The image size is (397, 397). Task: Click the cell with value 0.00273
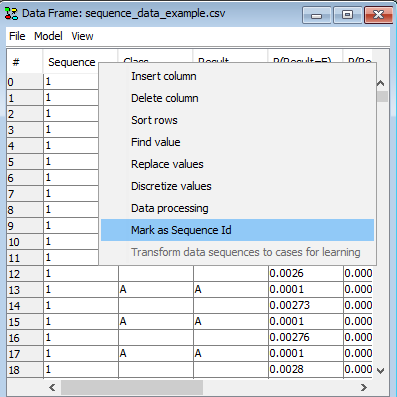tap(306, 305)
